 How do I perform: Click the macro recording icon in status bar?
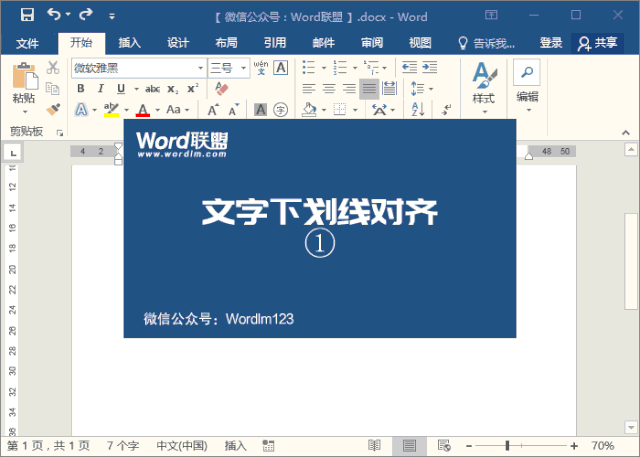point(268,446)
